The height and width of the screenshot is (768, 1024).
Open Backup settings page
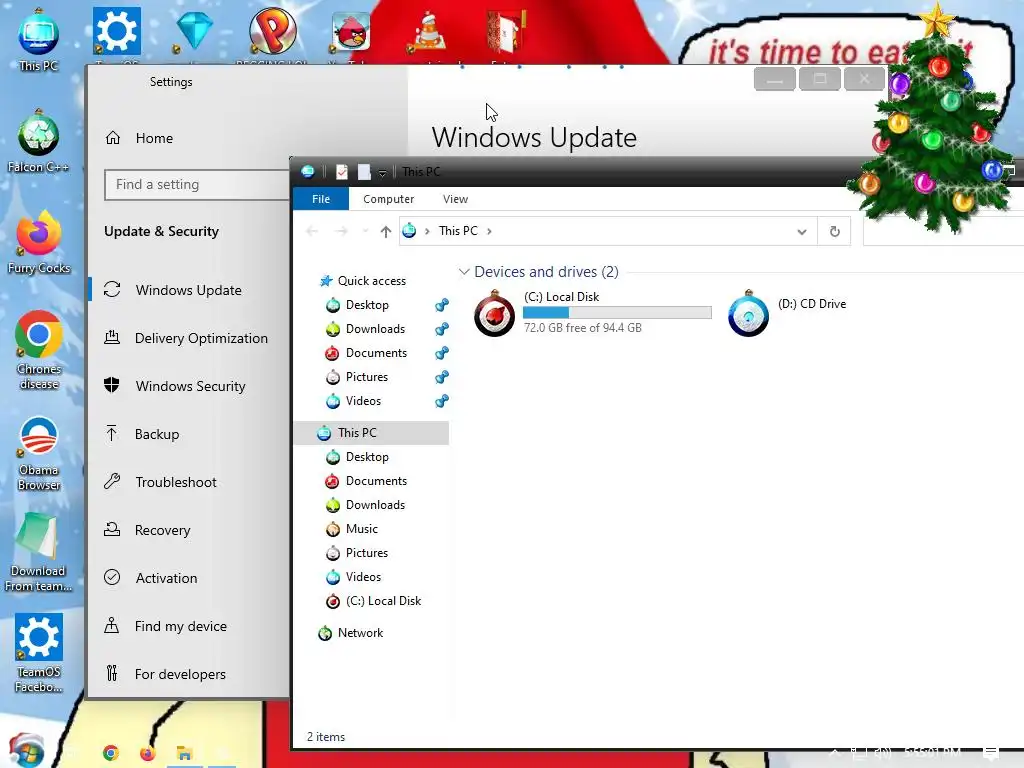pos(188,434)
